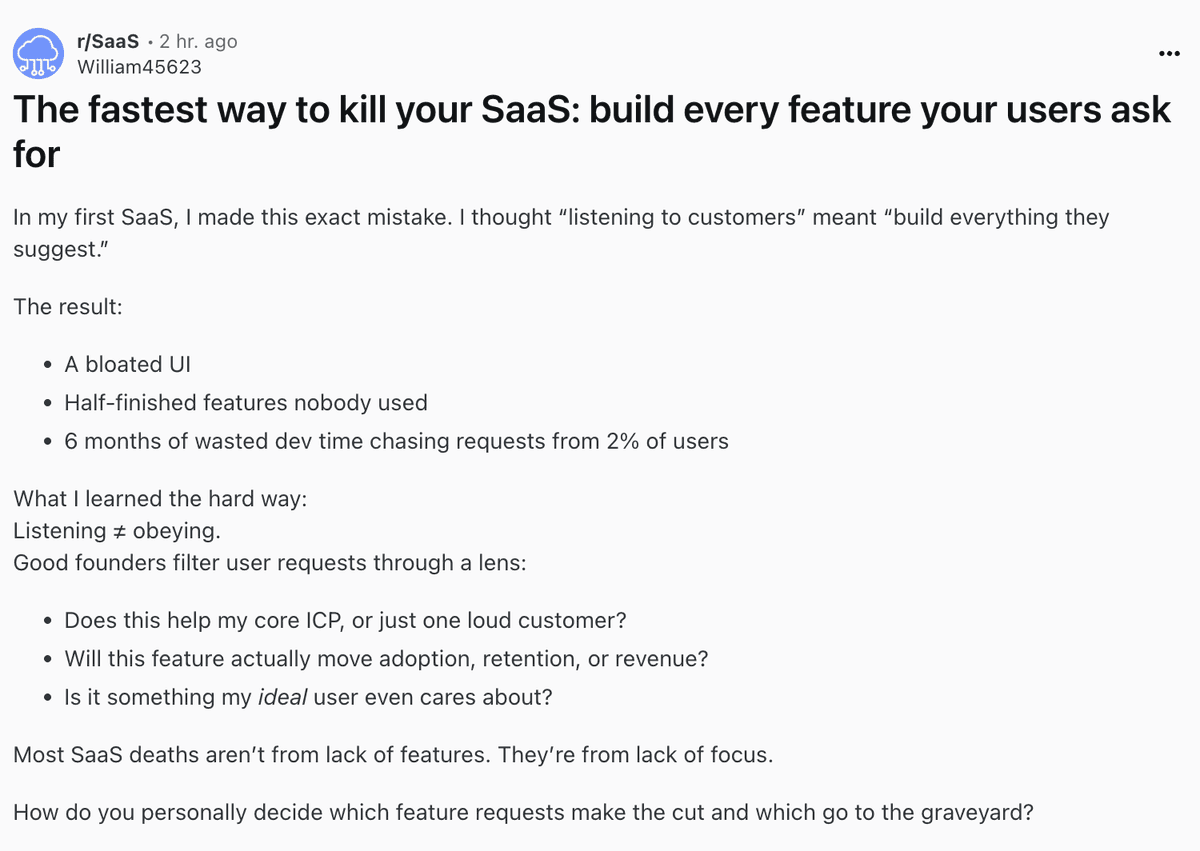Click the "A bloated UI" bullet point
Image resolution: width=1200 pixels, height=851 pixels.
click(x=127, y=364)
